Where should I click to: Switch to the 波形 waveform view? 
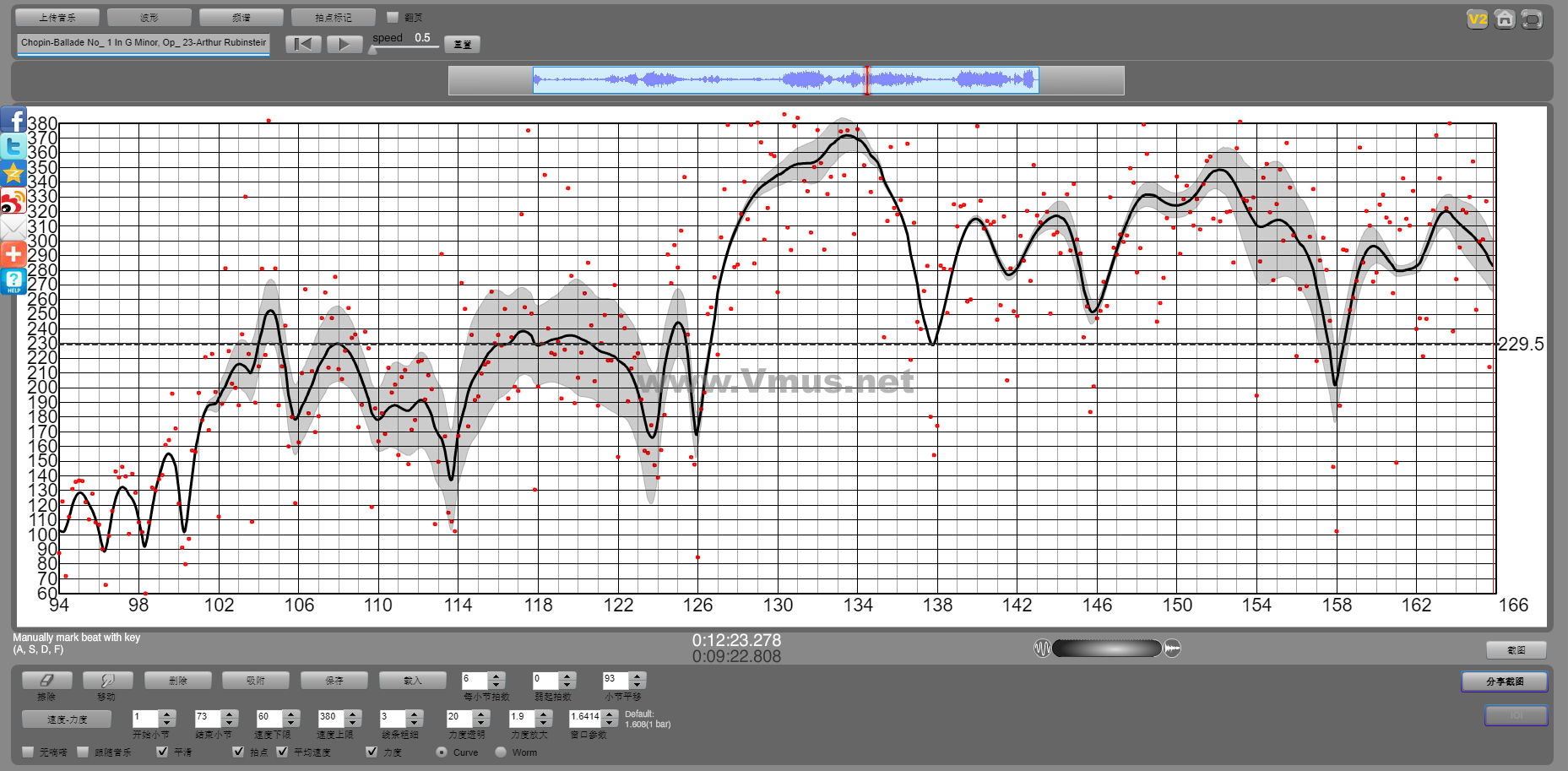(x=149, y=17)
